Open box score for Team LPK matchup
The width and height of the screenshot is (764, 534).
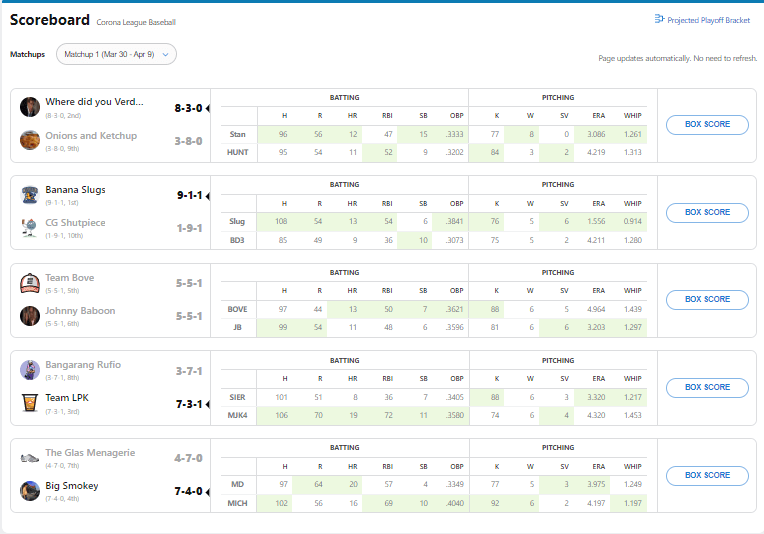tap(707, 387)
